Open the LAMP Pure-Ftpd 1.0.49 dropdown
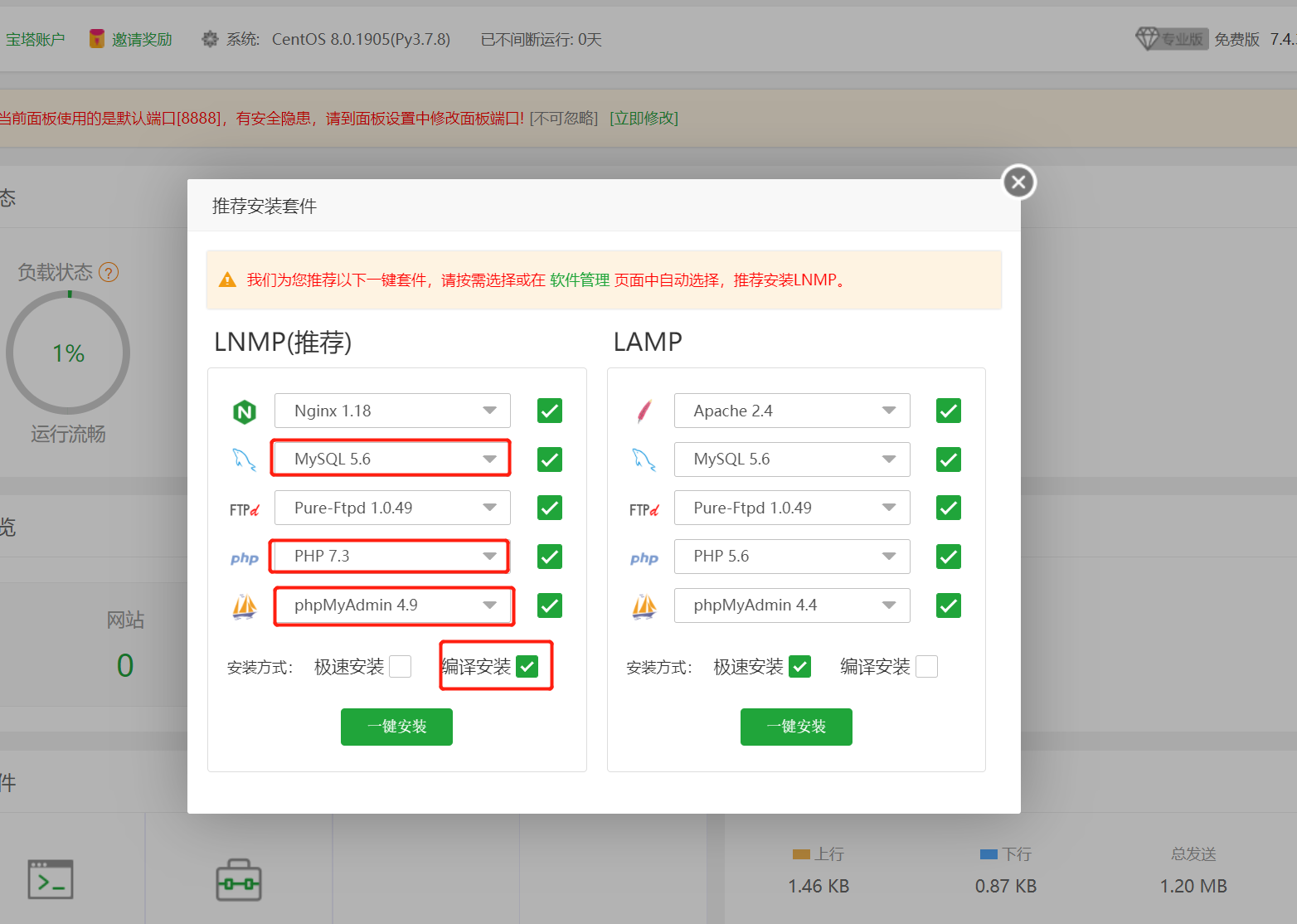 pyautogui.click(x=792, y=508)
